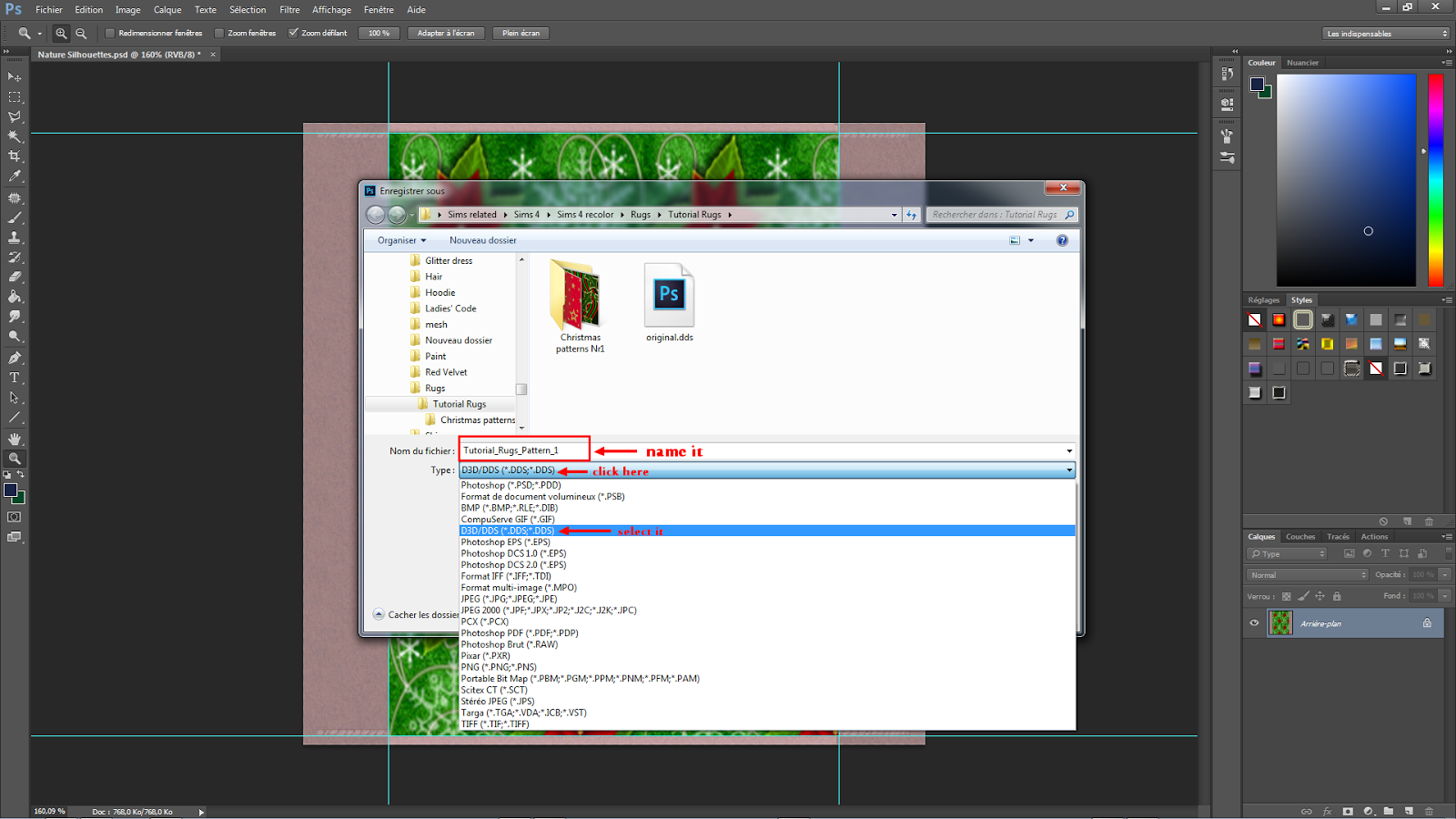Delete layer with Layers panel trash icon
Screen dimensions: 1456x819
coord(1429,811)
